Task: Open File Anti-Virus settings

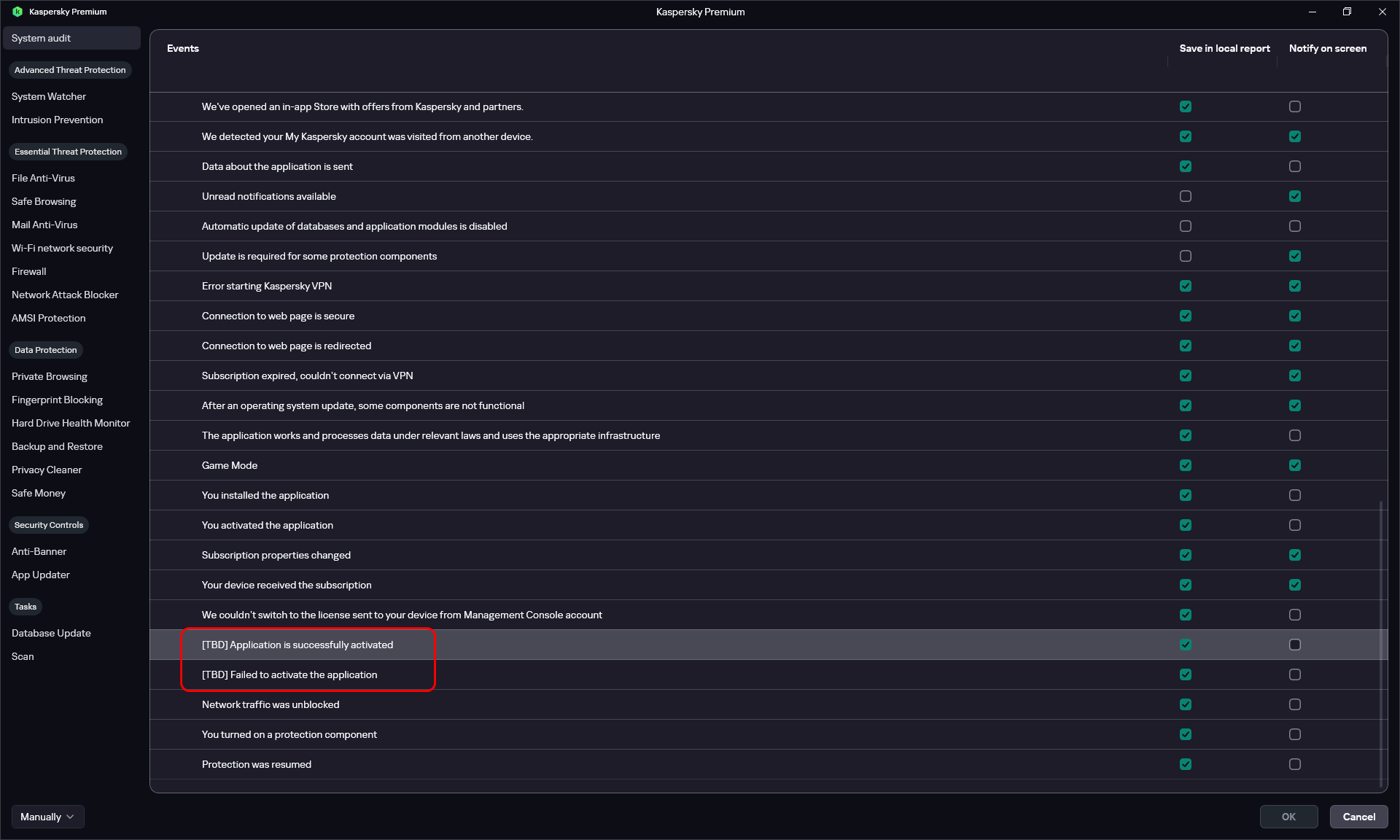Action: (43, 178)
